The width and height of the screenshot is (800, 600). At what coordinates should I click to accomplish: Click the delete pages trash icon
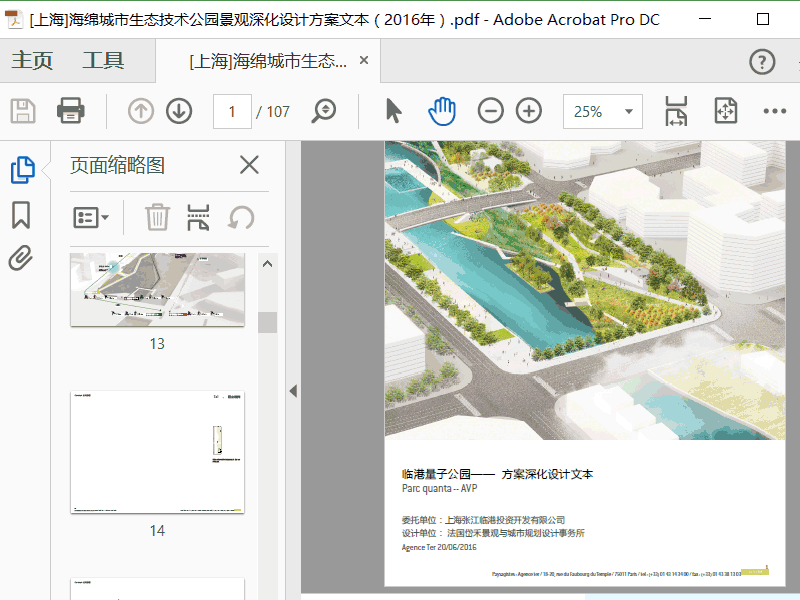tap(157, 217)
